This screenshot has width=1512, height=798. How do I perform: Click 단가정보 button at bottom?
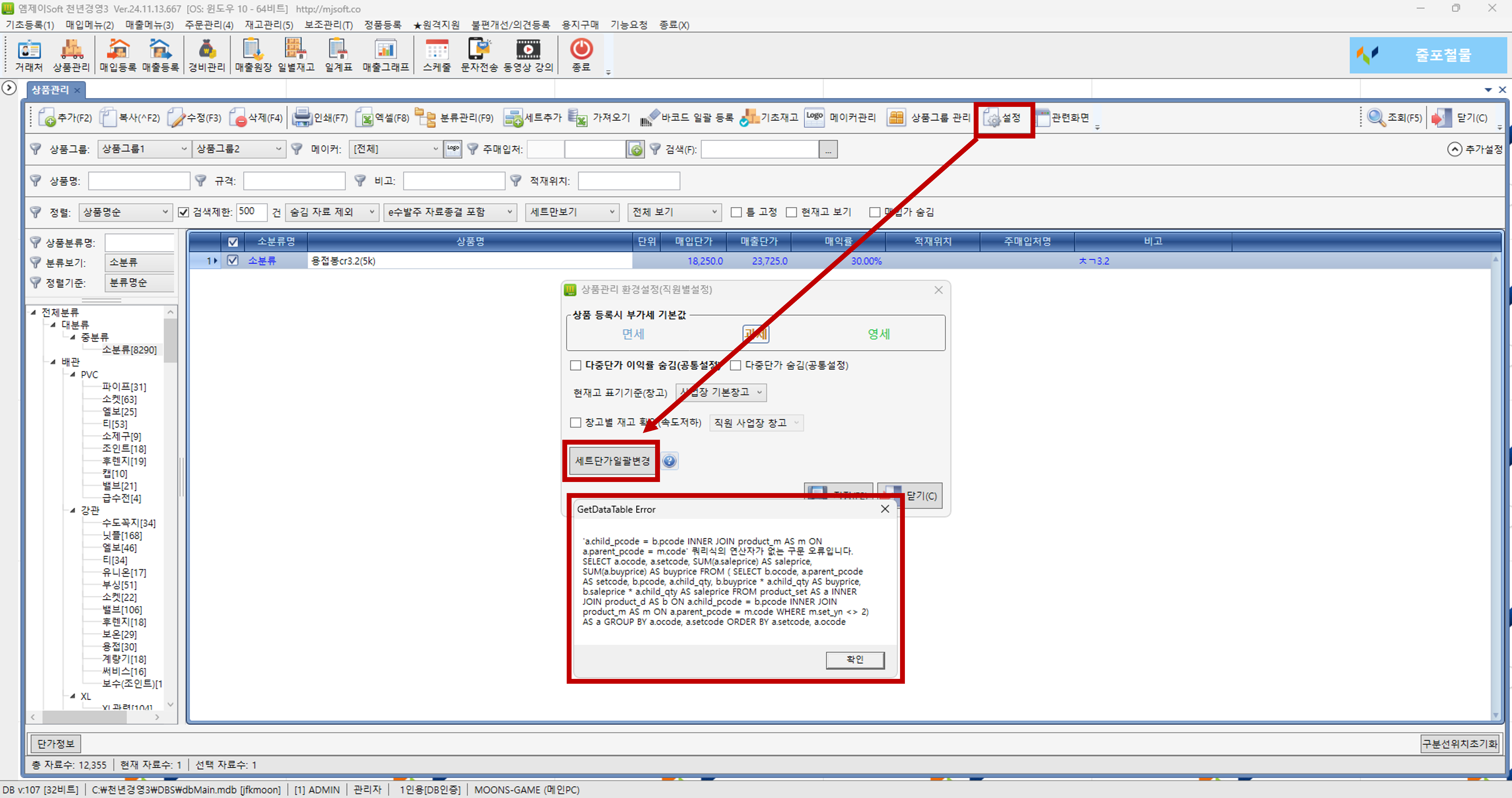click(x=56, y=744)
